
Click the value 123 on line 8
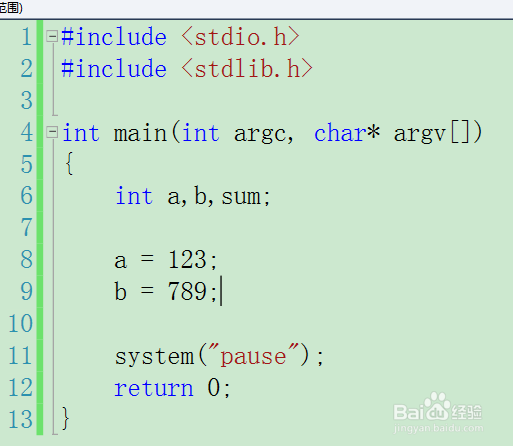[x=187, y=259]
